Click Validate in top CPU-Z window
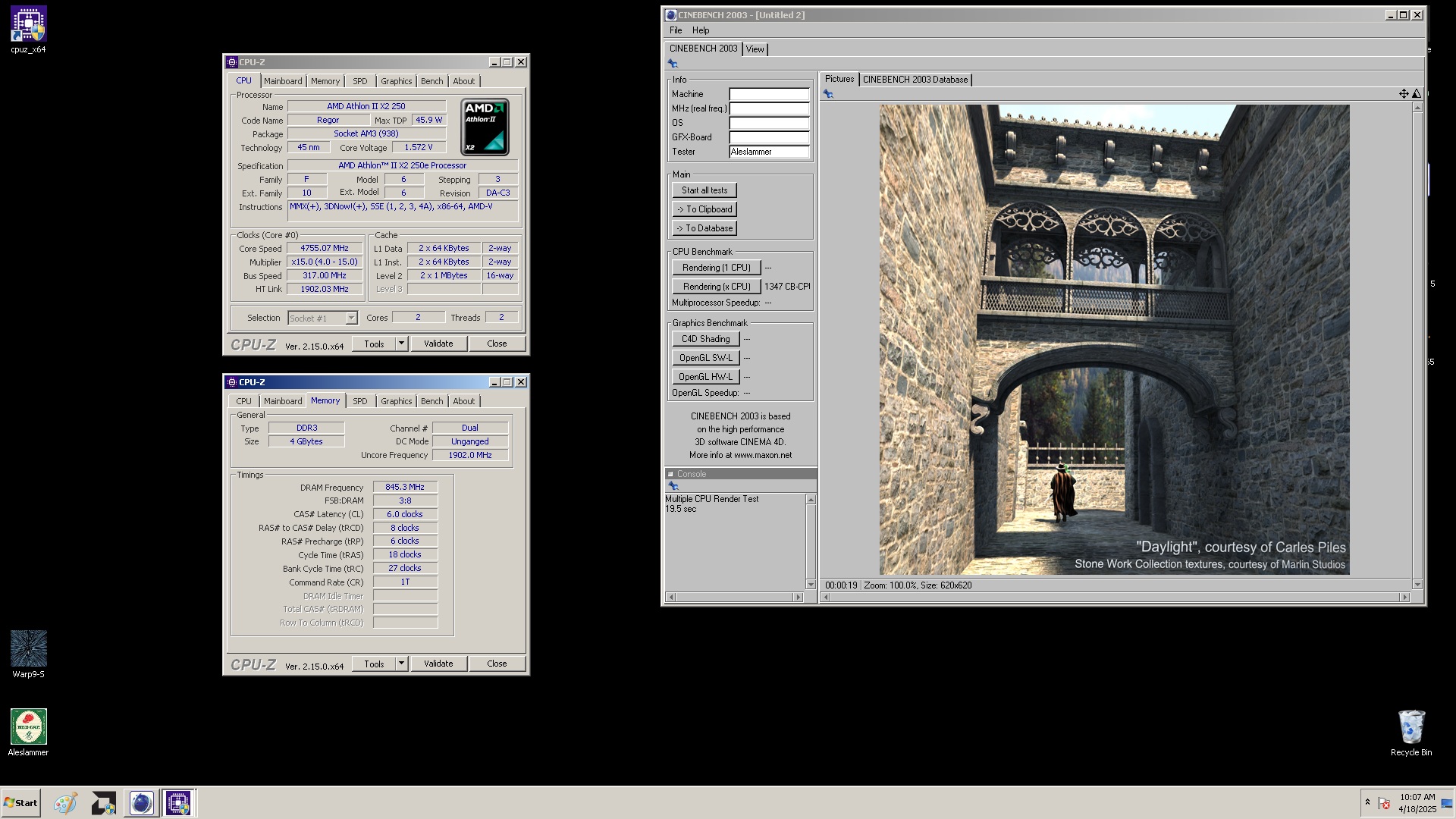This screenshot has width=1456, height=819. pos(438,344)
